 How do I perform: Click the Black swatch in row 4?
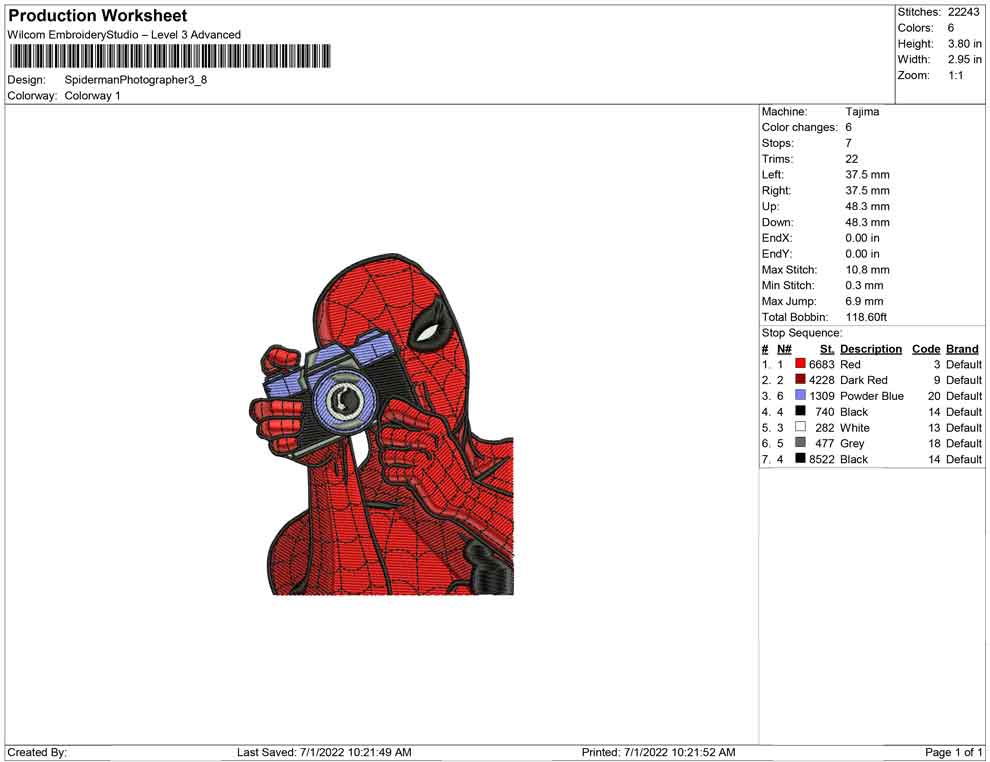pos(800,411)
